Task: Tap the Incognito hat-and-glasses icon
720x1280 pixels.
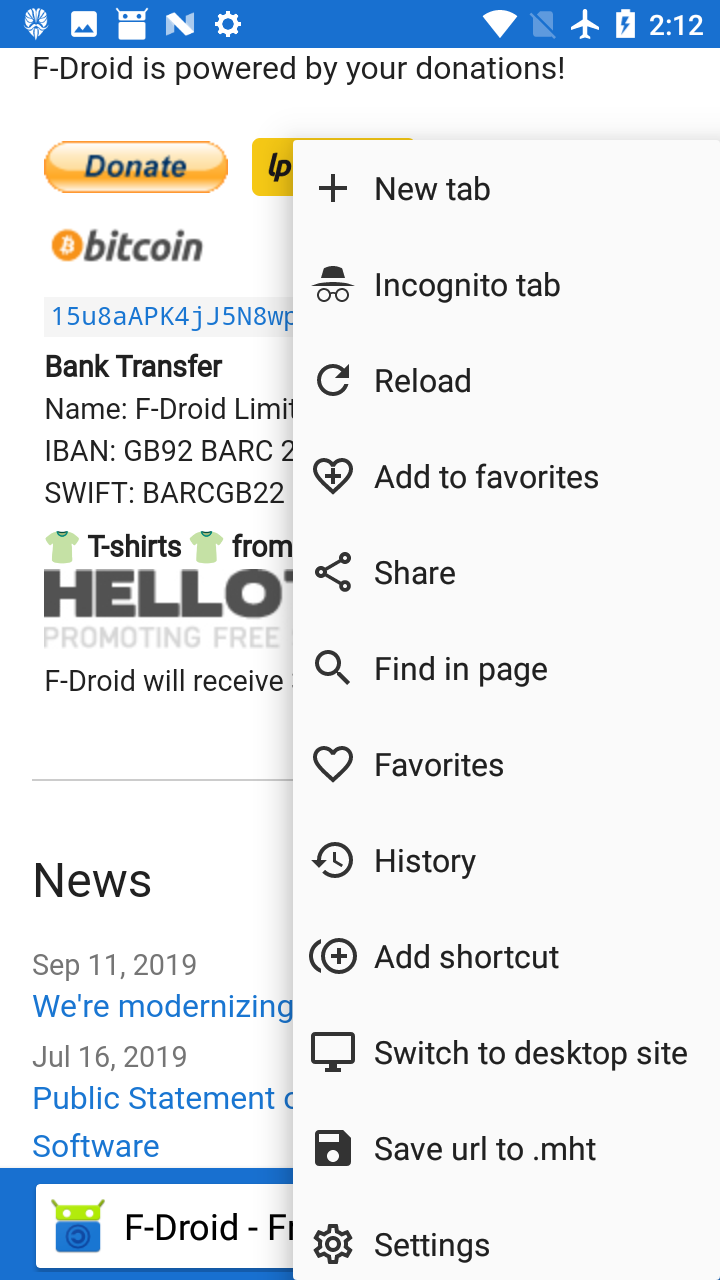Action: click(x=333, y=285)
